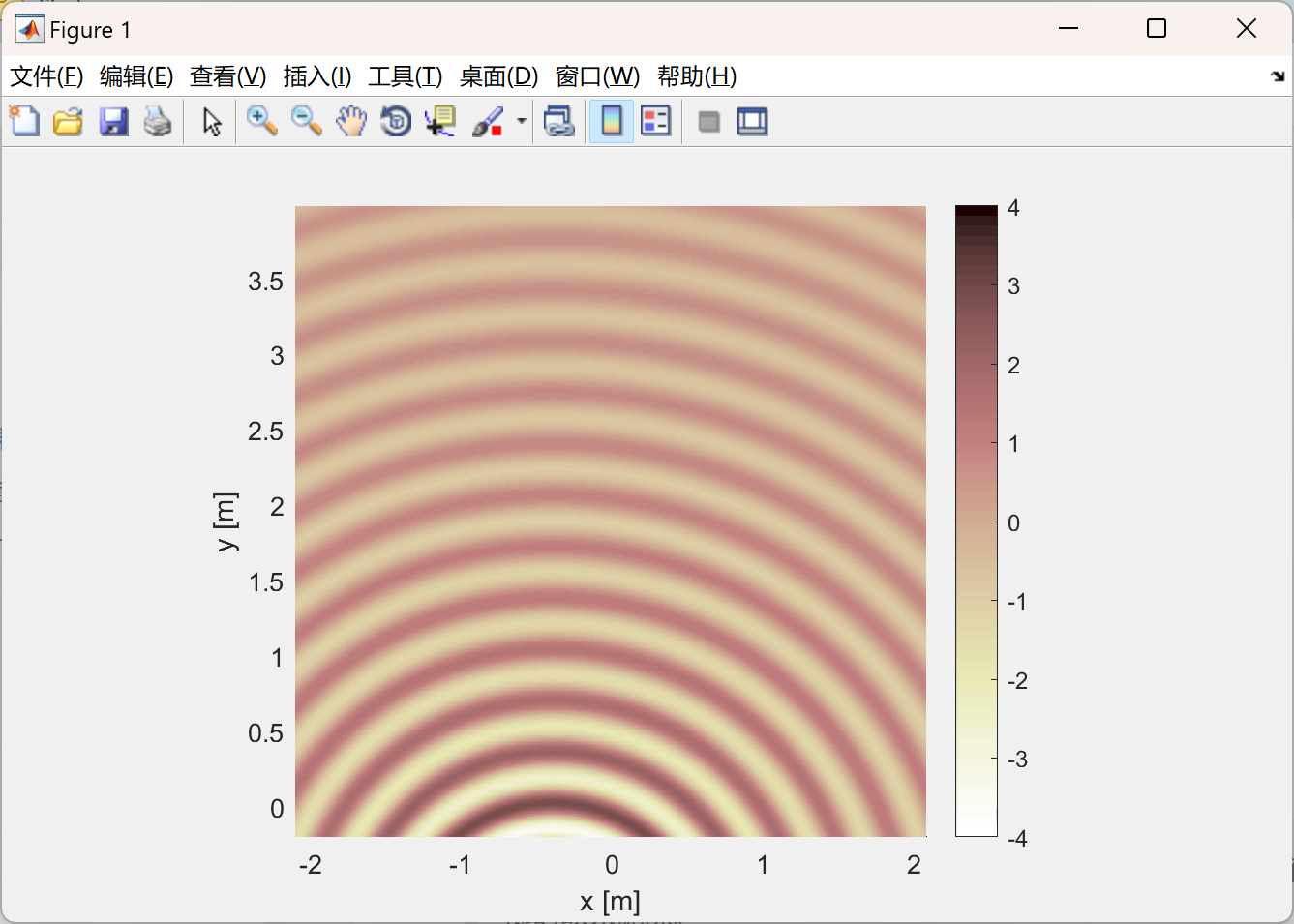Select the Pan hand tool
Screen dimensions: 1294x924
click(x=351, y=122)
